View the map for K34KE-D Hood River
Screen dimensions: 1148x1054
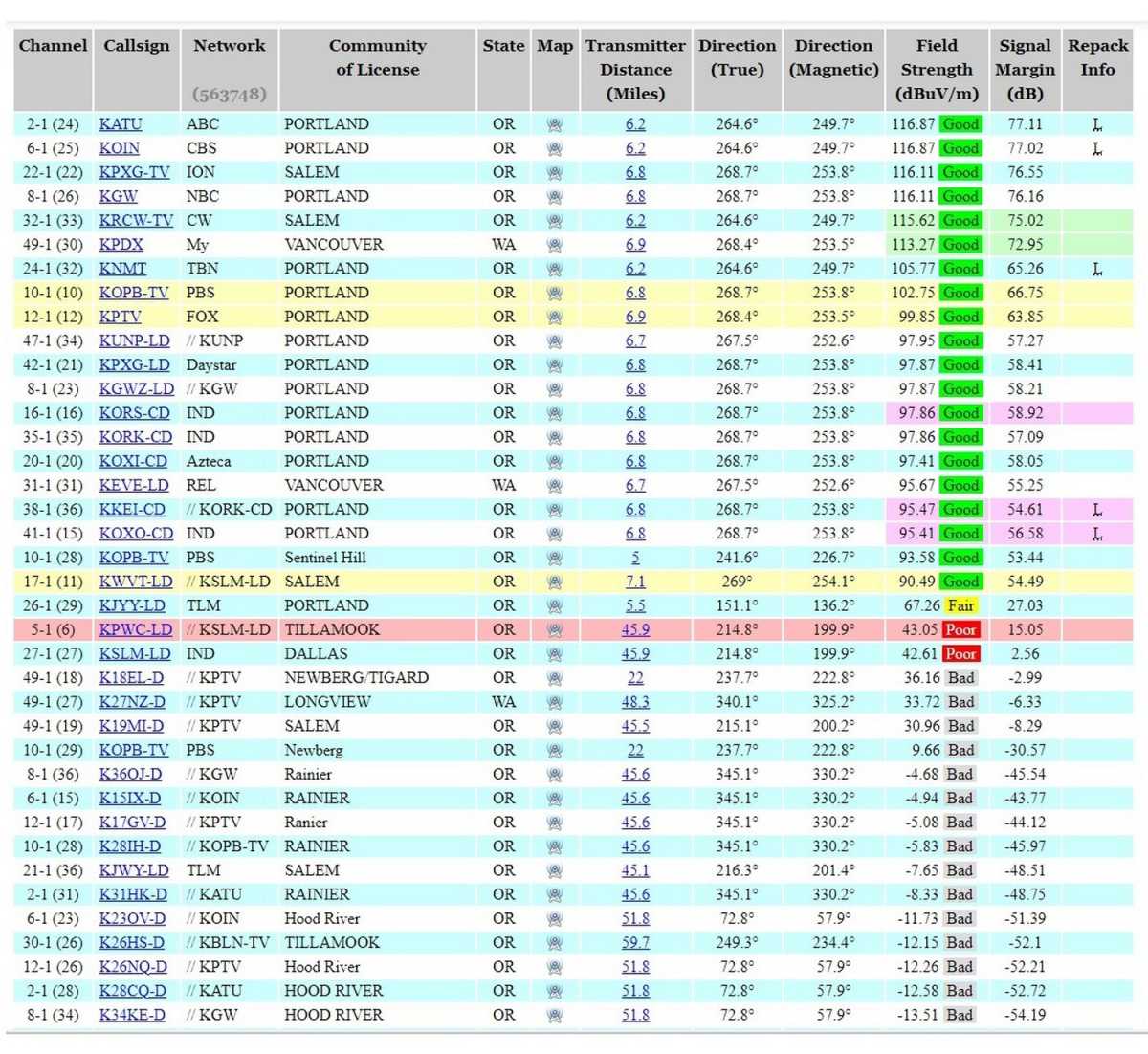click(x=554, y=1015)
